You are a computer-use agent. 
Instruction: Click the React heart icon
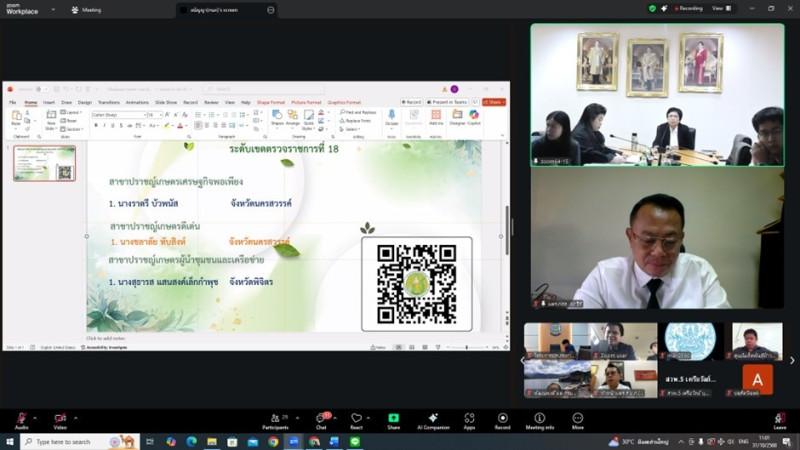coord(356,420)
